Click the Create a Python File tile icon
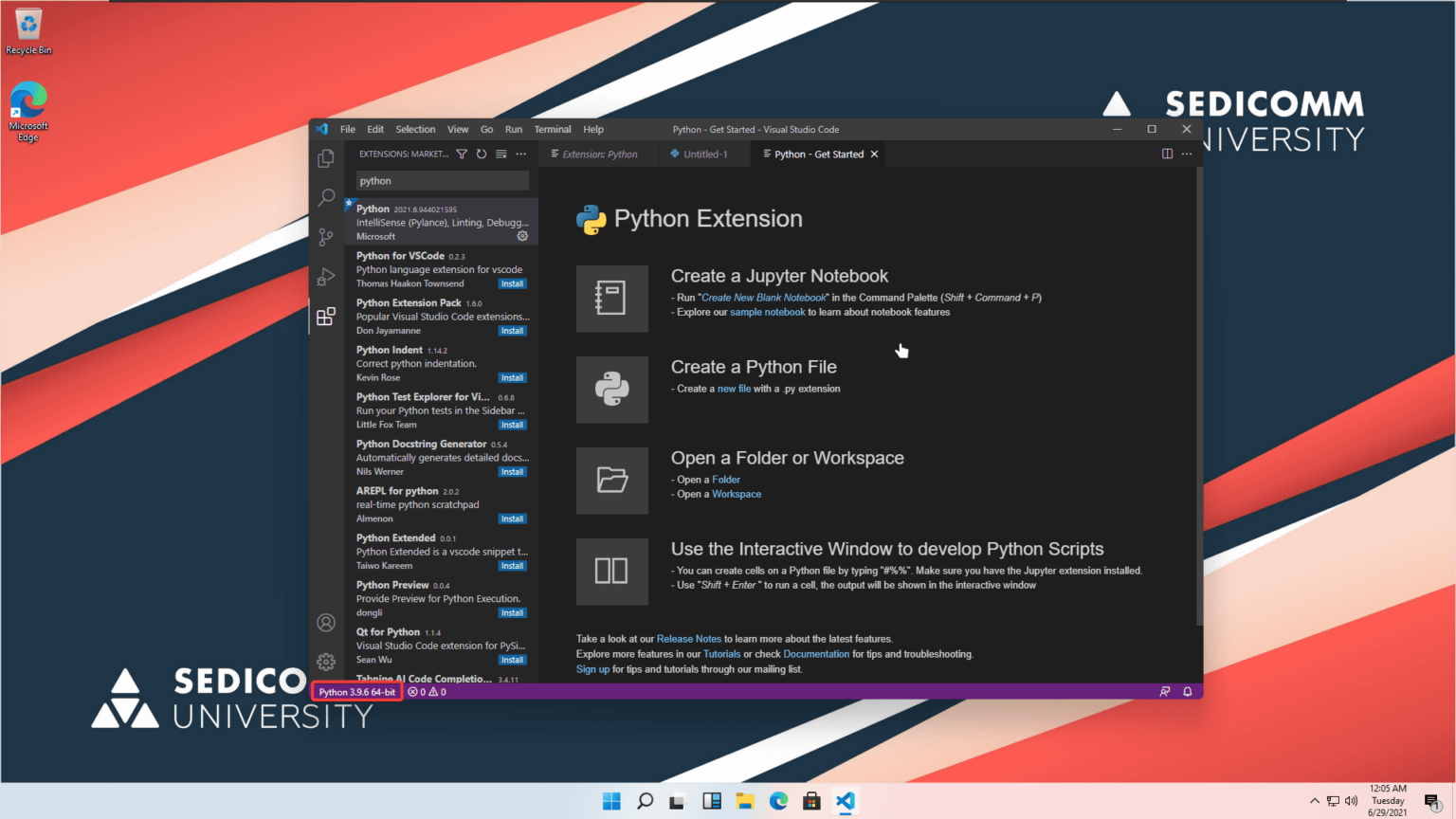The image size is (1456, 819). pyautogui.click(x=612, y=390)
